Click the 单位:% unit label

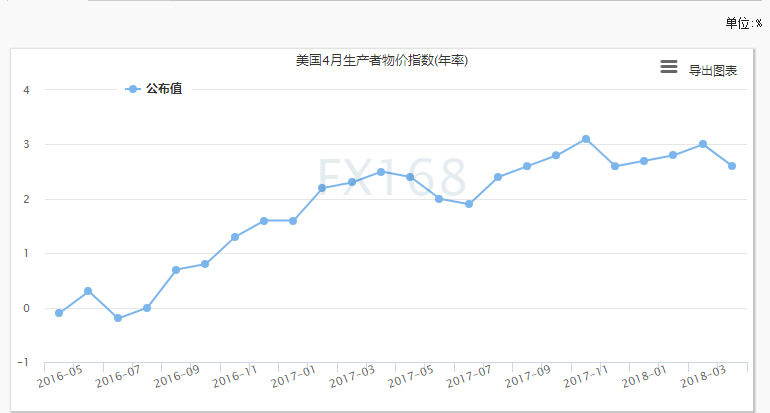pyautogui.click(x=744, y=23)
